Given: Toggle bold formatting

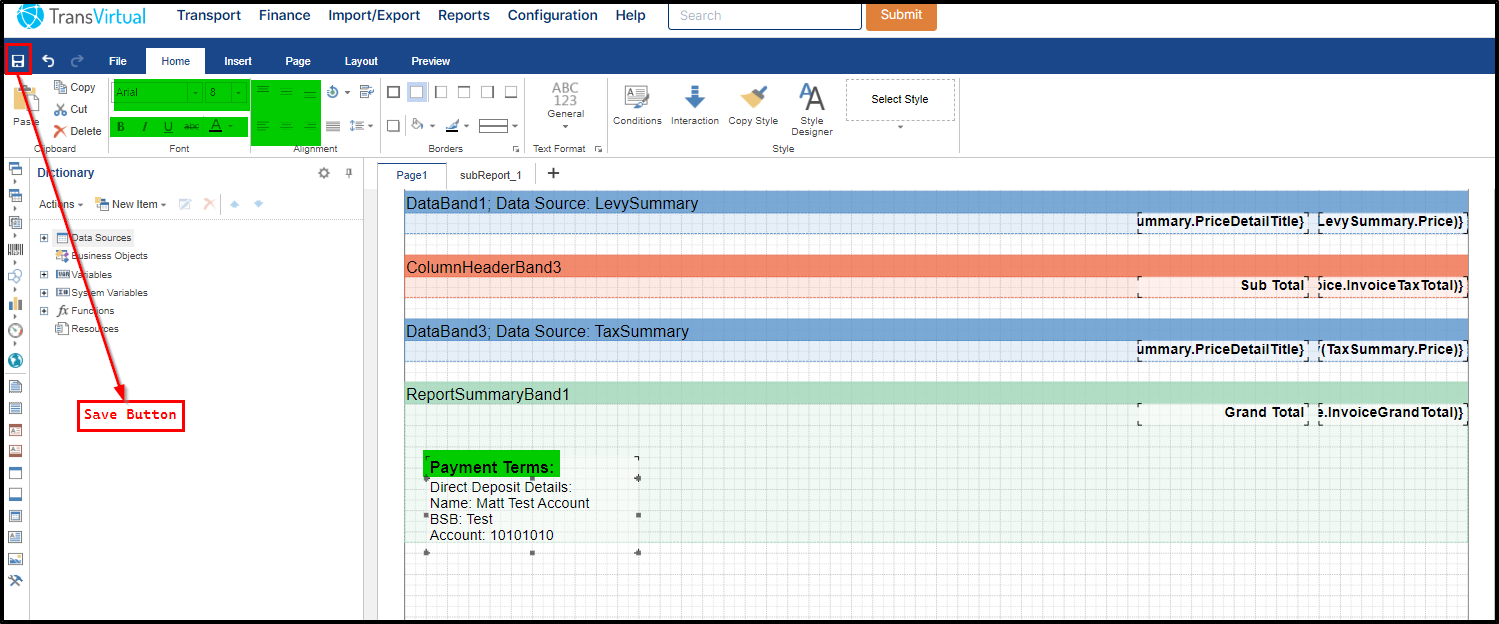Looking at the screenshot, I should coord(121,127).
